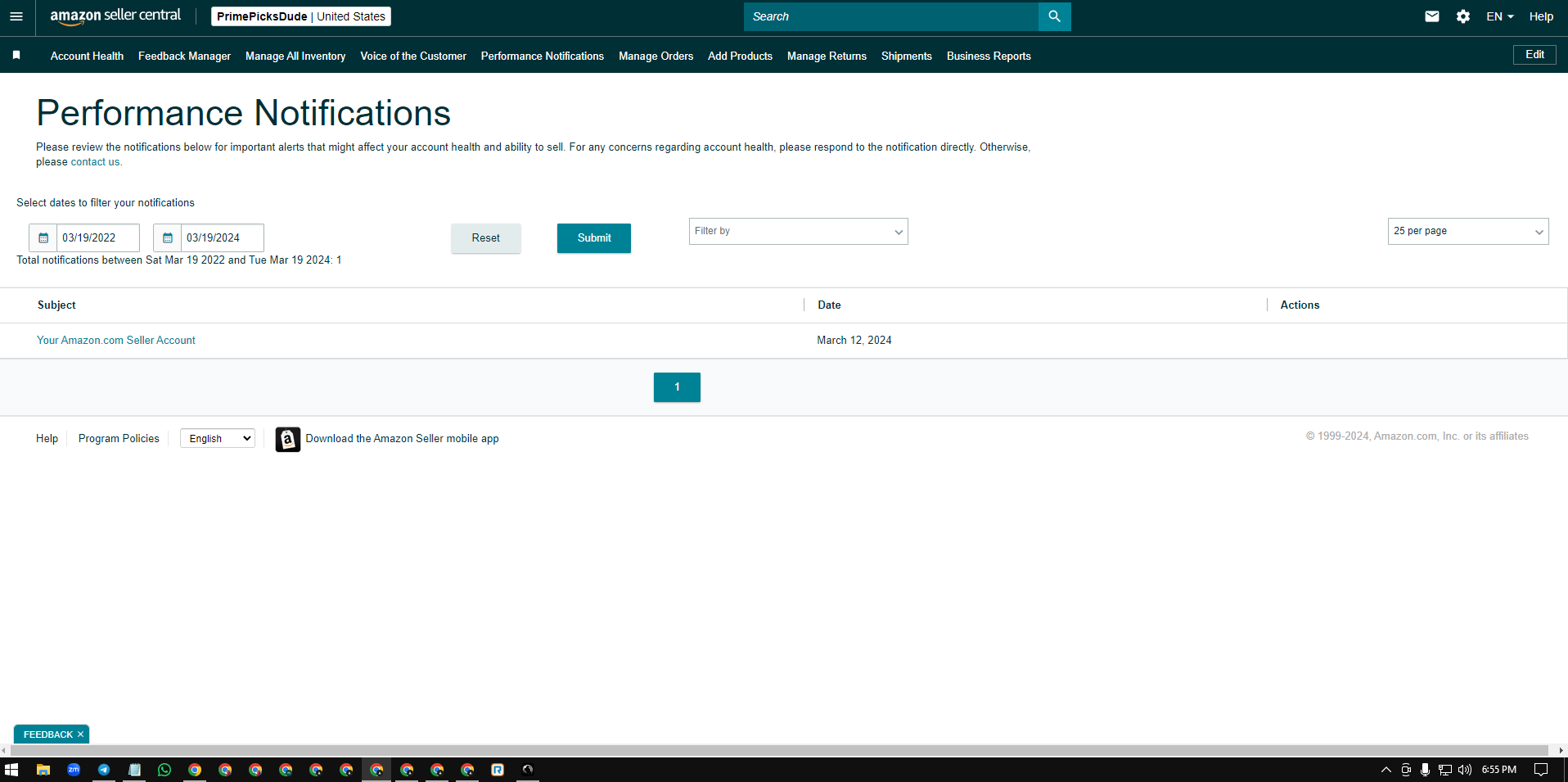This screenshot has height=782, width=1568.
Task: Open Manage All Inventory
Action: point(295,56)
